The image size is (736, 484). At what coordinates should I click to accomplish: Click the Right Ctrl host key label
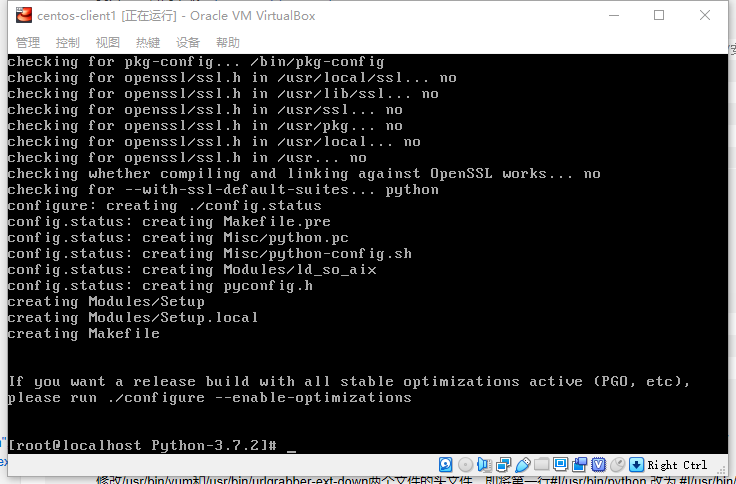tap(677, 465)
